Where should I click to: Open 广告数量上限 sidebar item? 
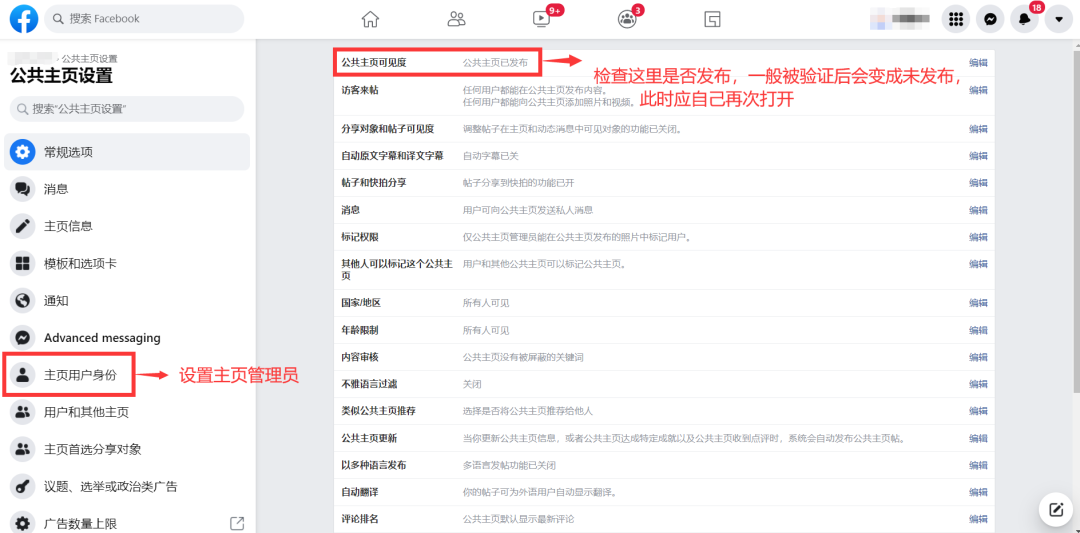pos(127,523)
